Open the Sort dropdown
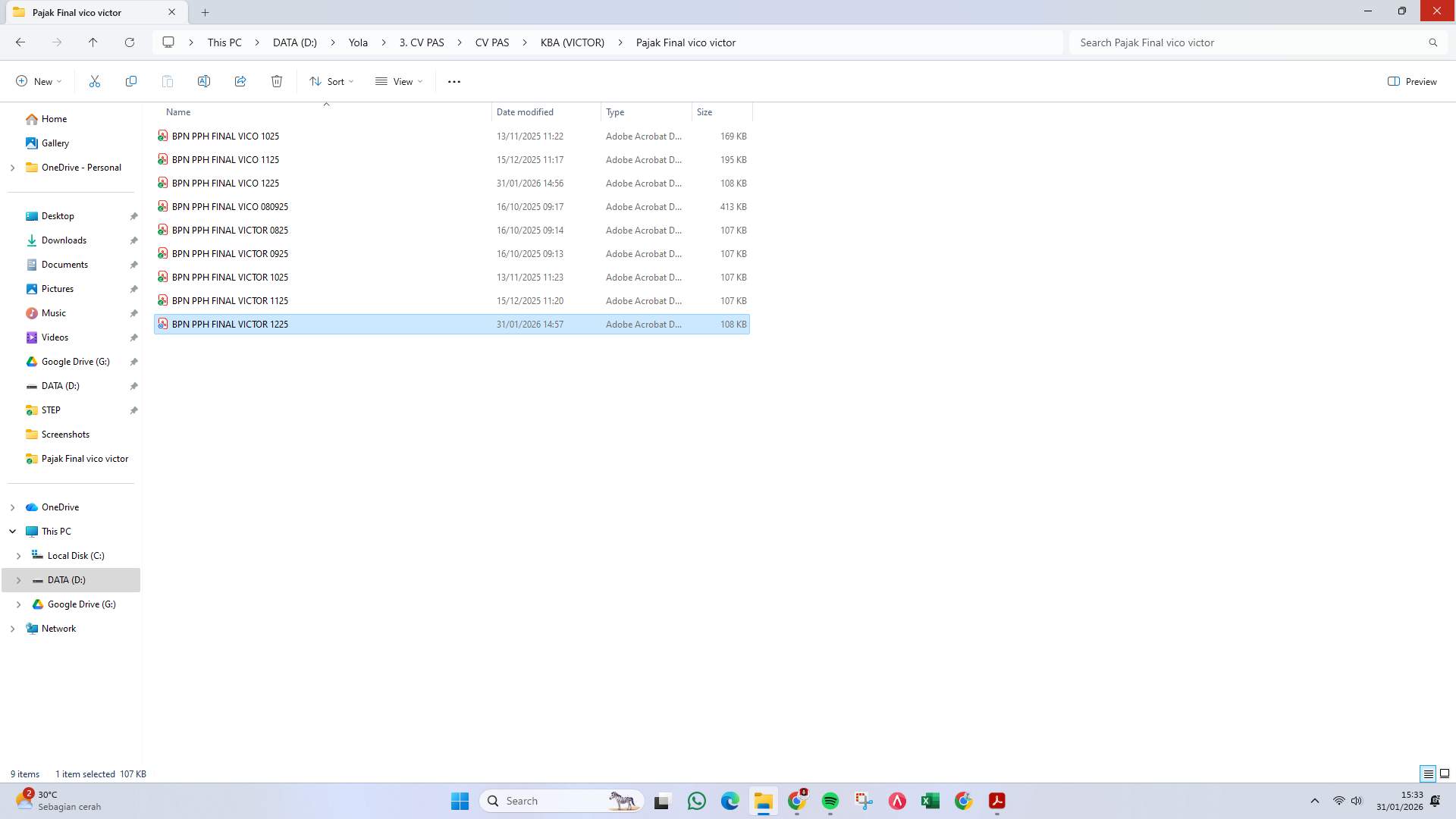 click(x=331, y=81)
